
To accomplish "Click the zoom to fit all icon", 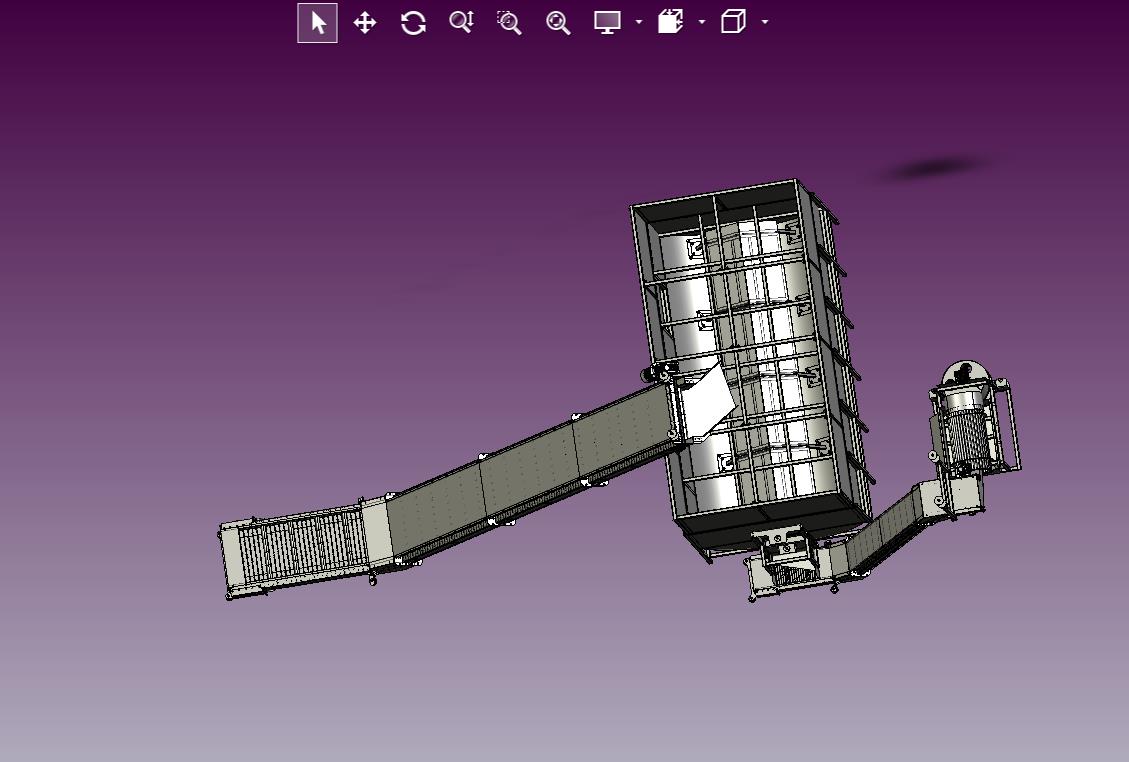I will coord(558,23).
